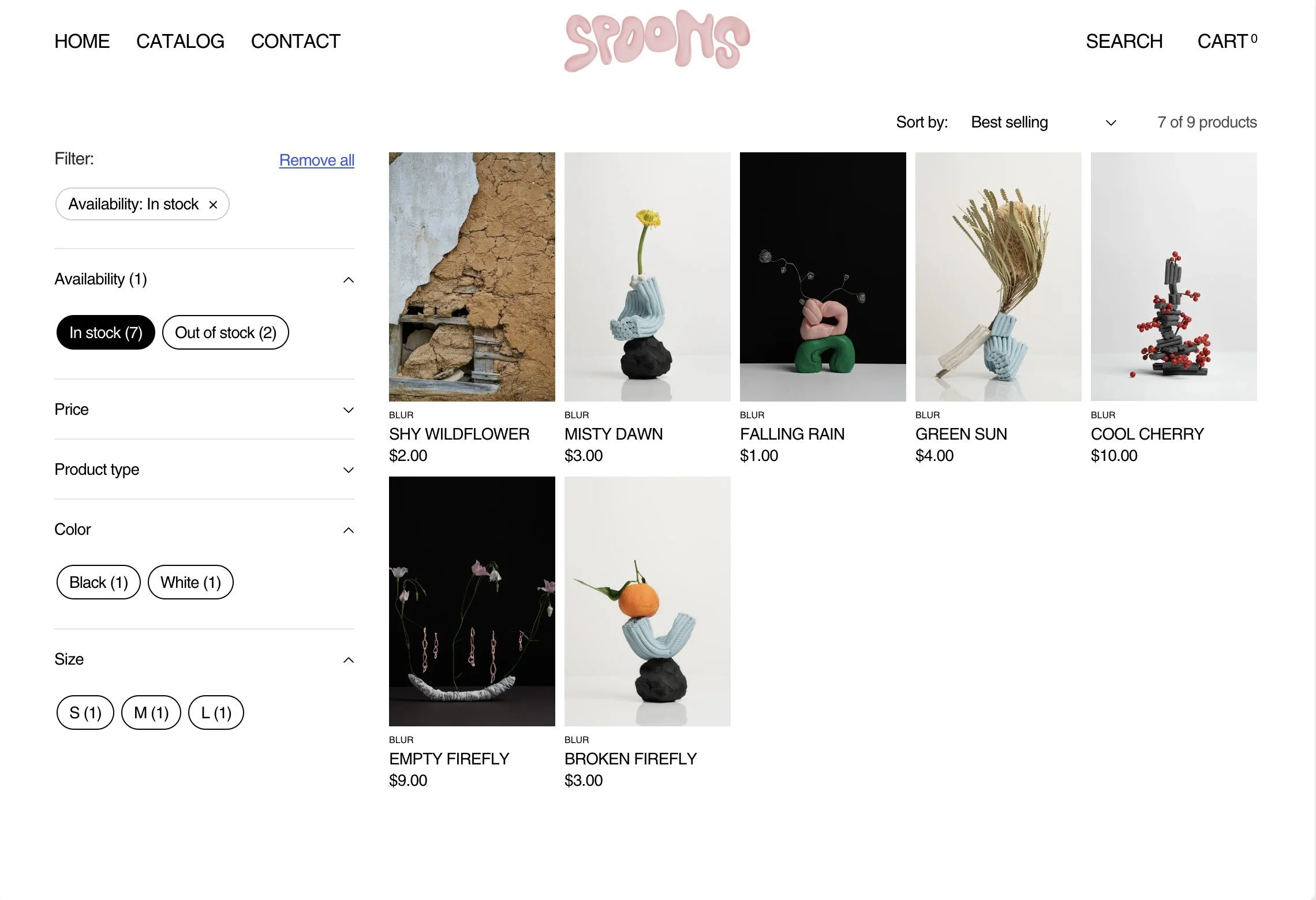Open the Falling Rain product image
This screenshot has height=900, width=1316.
click(823, 277)
